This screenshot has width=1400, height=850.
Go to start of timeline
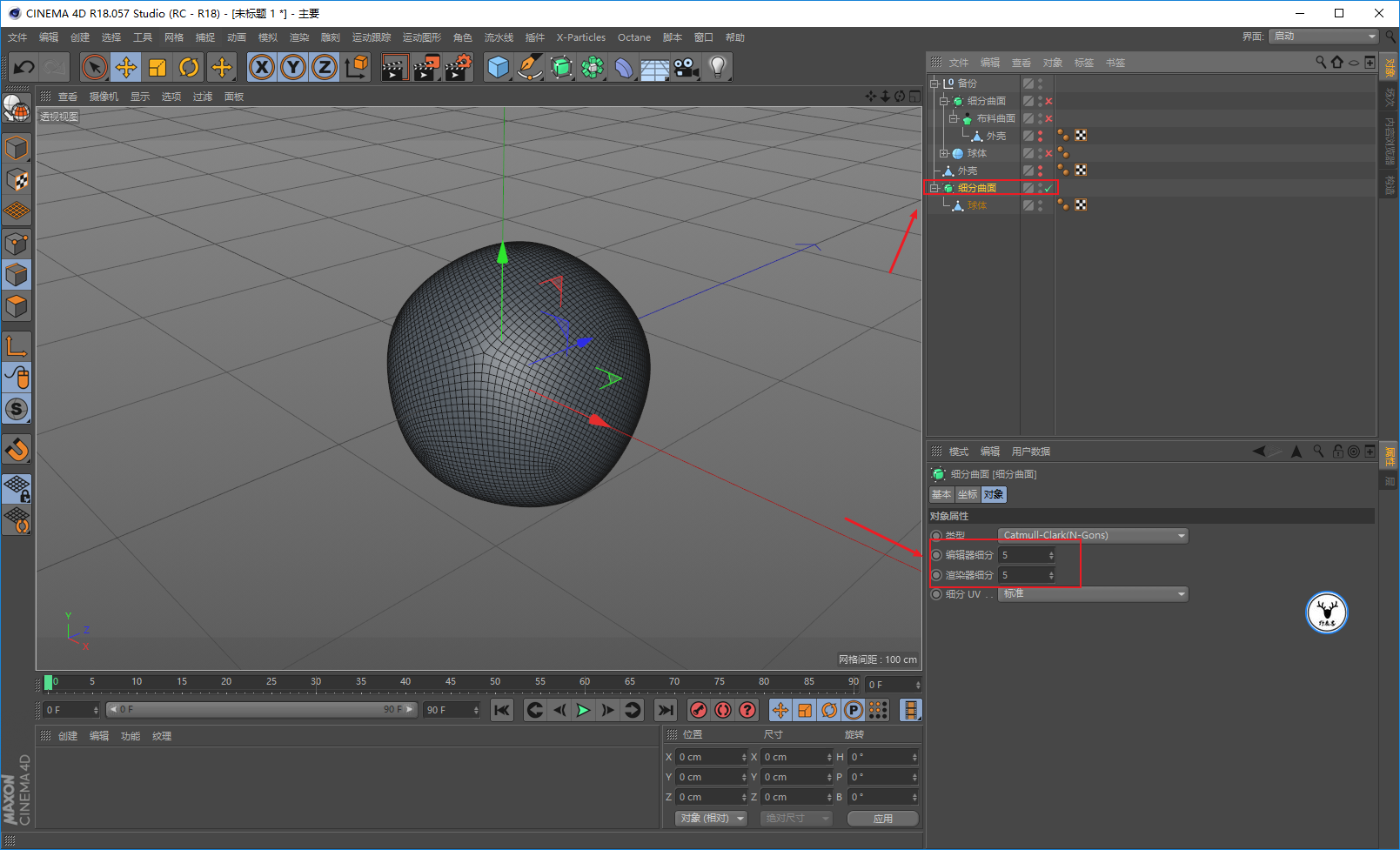pyautogui.click(x=502, y=710)
